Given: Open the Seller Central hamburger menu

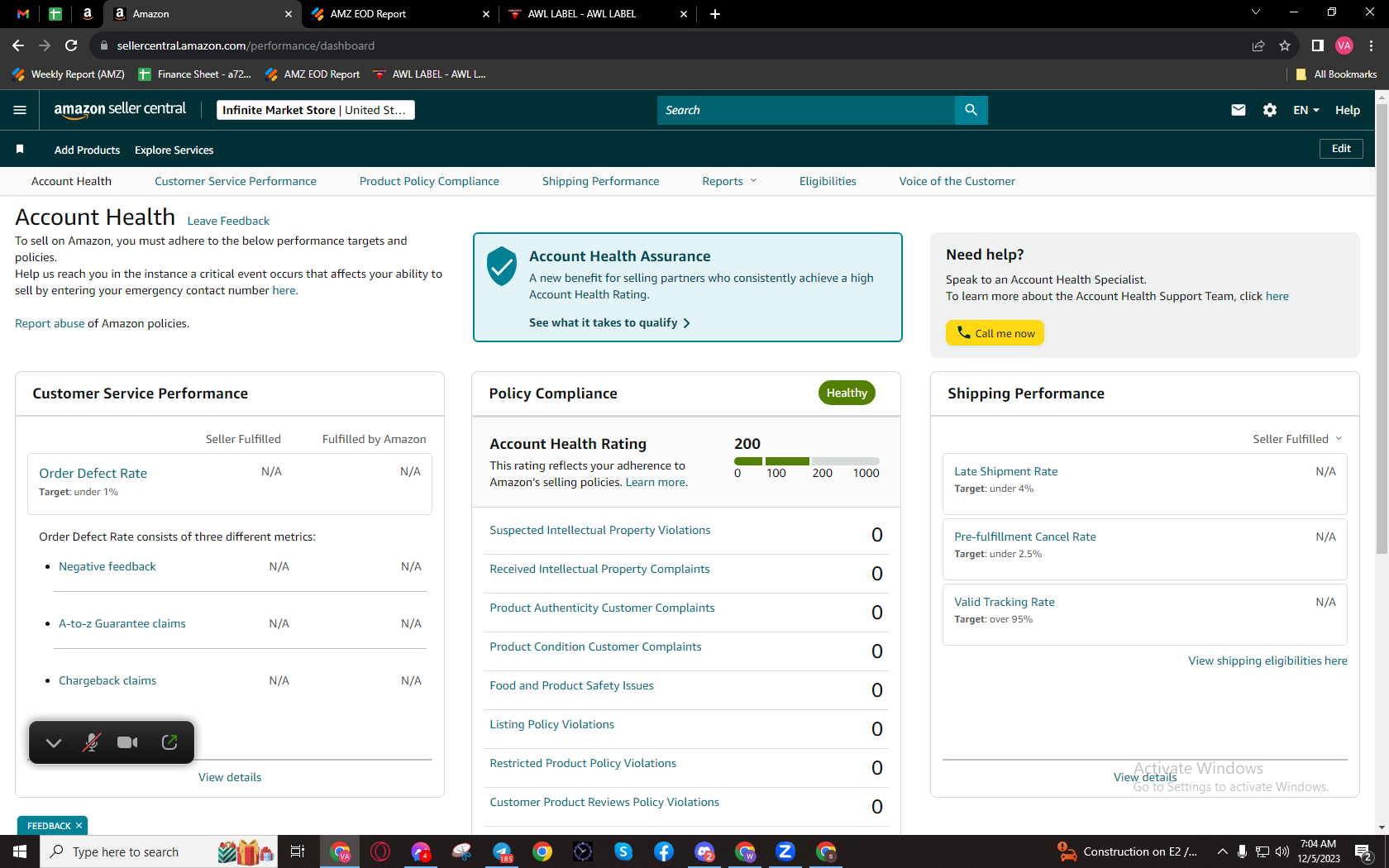Looking at the screenshot, I should (20, 110).
